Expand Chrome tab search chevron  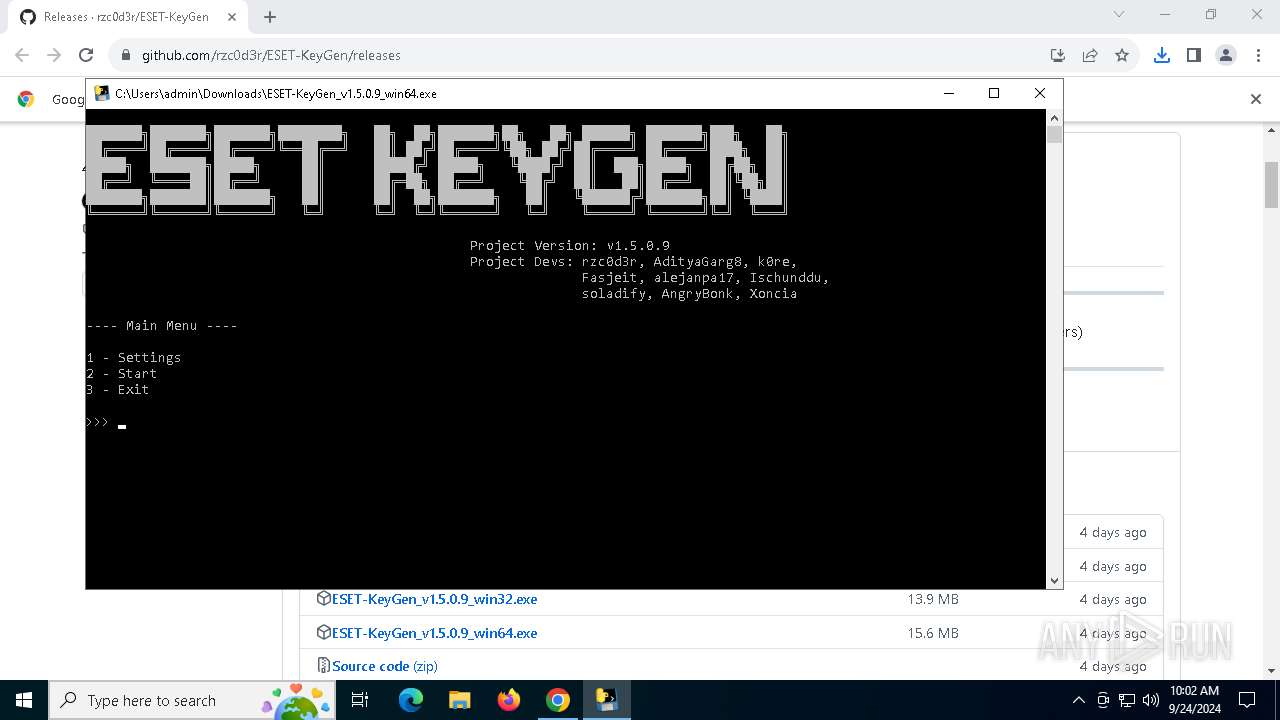click(1119, 14)
